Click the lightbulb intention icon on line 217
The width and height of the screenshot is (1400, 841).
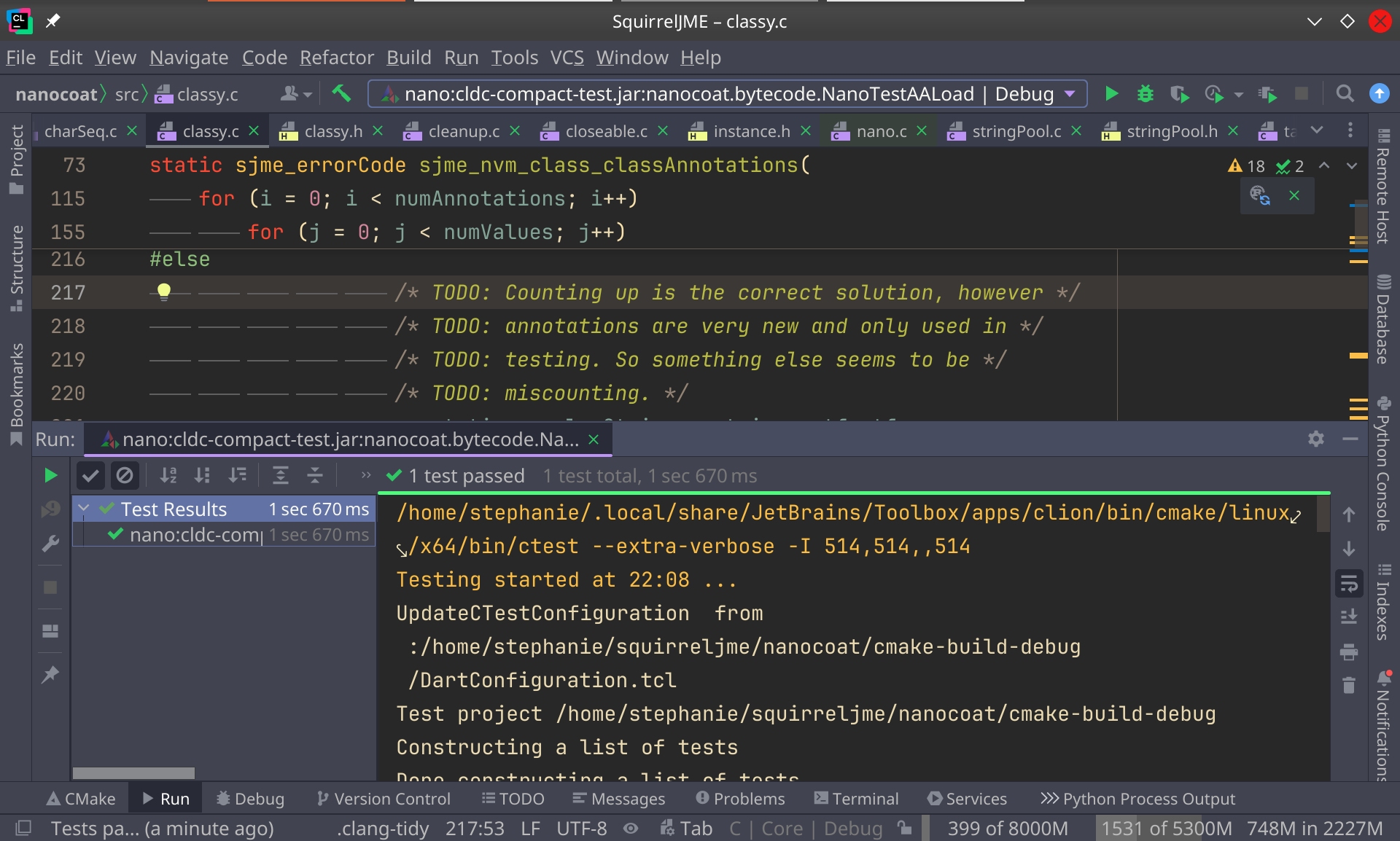pos(164,292)
